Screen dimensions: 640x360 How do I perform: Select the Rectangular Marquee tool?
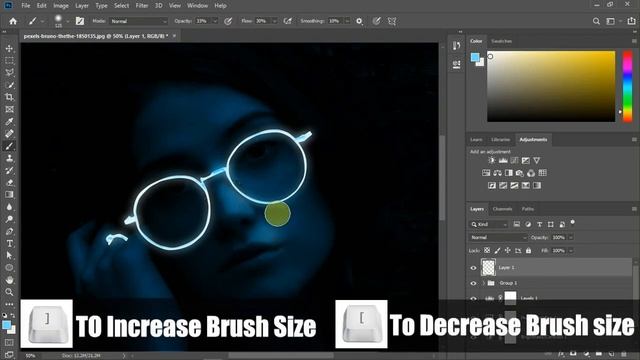pyautogui.click(x=9, y=60)
